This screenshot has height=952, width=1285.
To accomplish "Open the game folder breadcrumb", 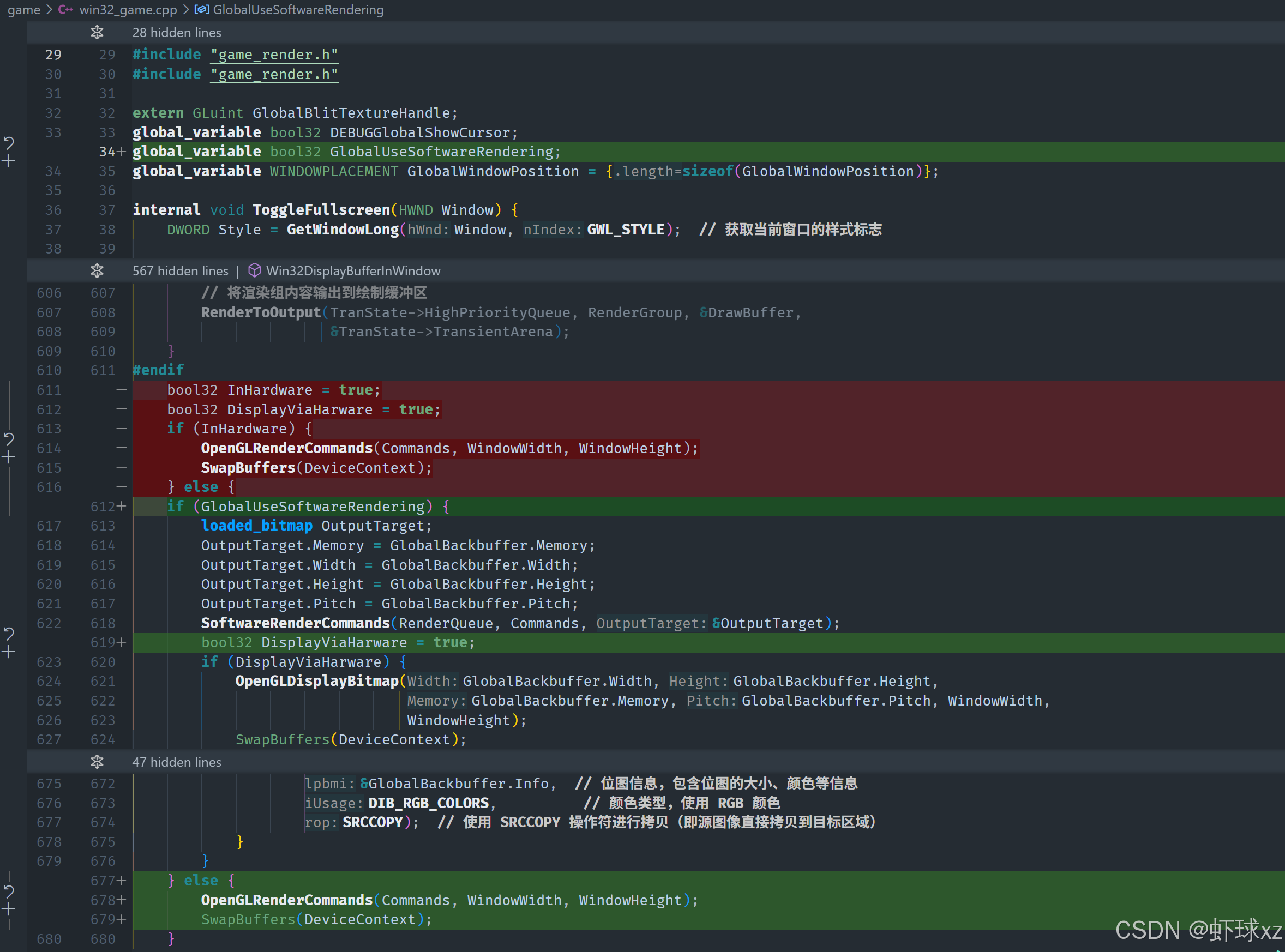I will point(23,10).
